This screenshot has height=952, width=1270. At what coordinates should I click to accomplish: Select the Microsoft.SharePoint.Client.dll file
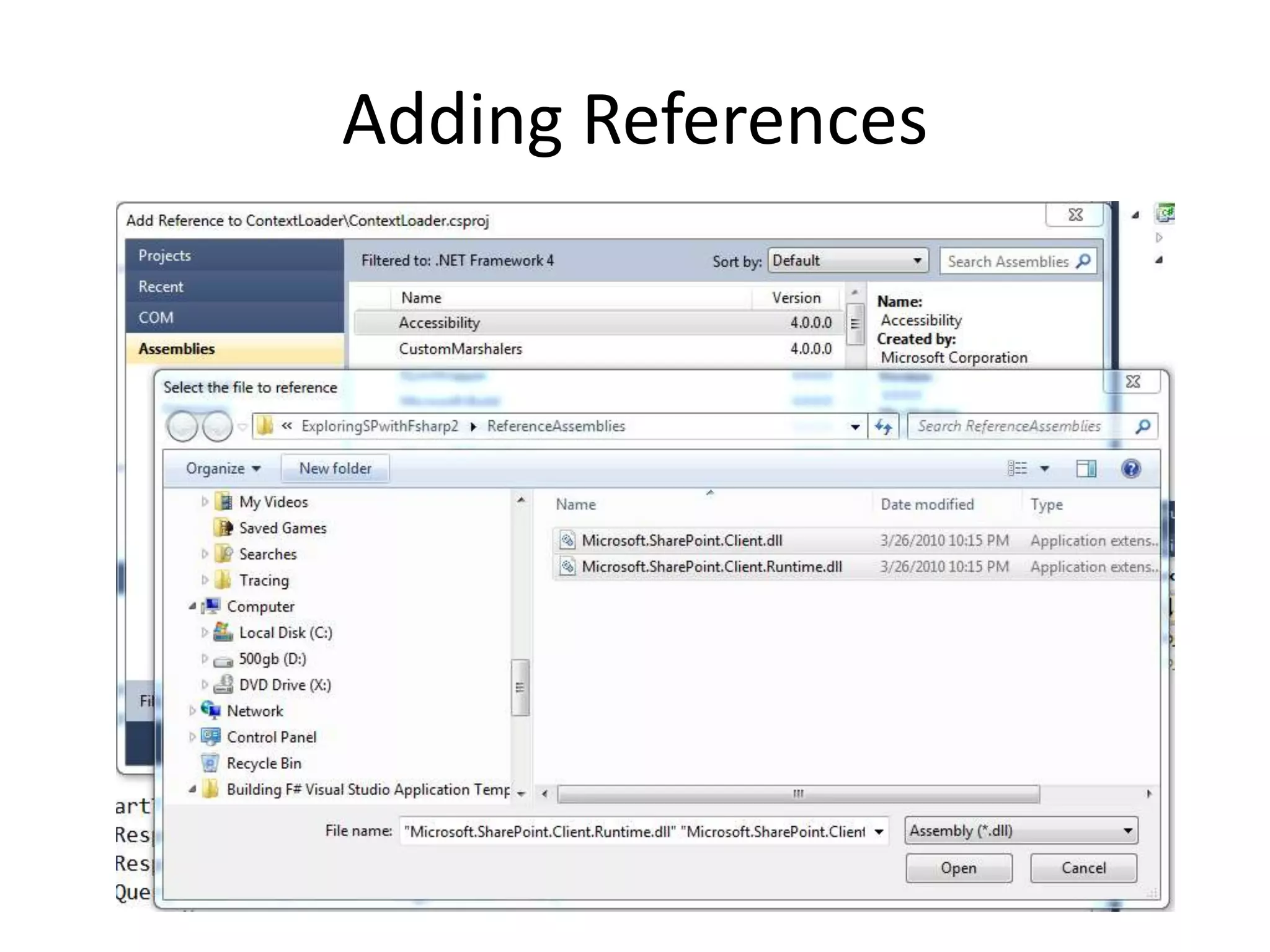pos(682,540)
